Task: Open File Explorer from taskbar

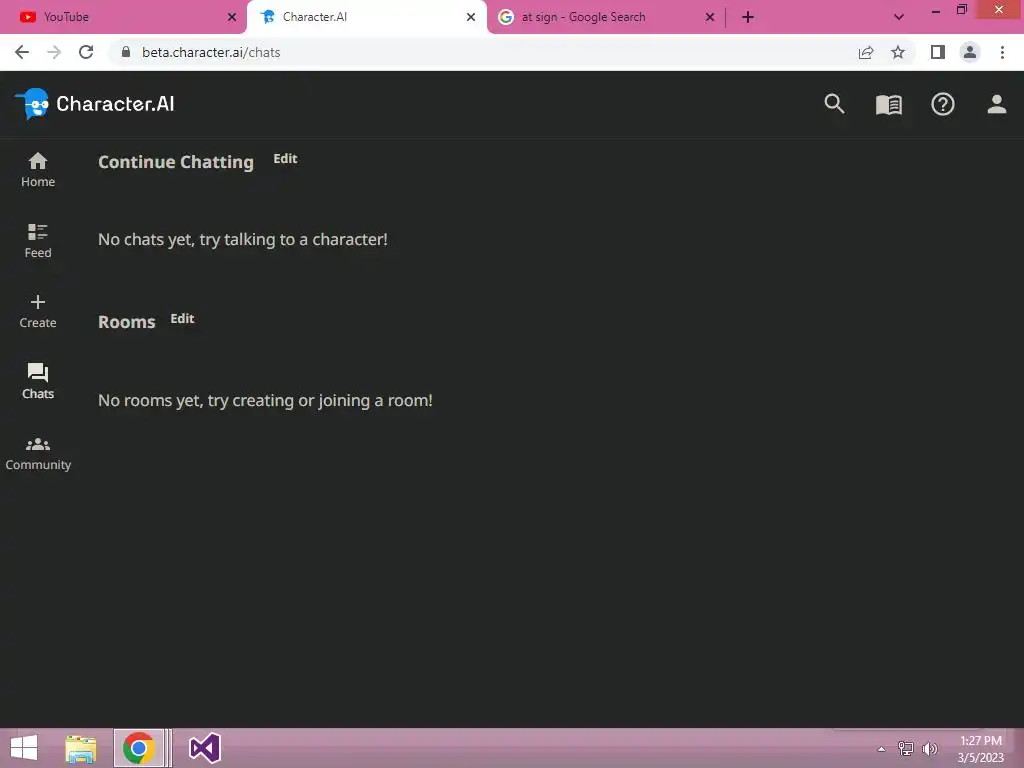Action: tap(81, 748)
